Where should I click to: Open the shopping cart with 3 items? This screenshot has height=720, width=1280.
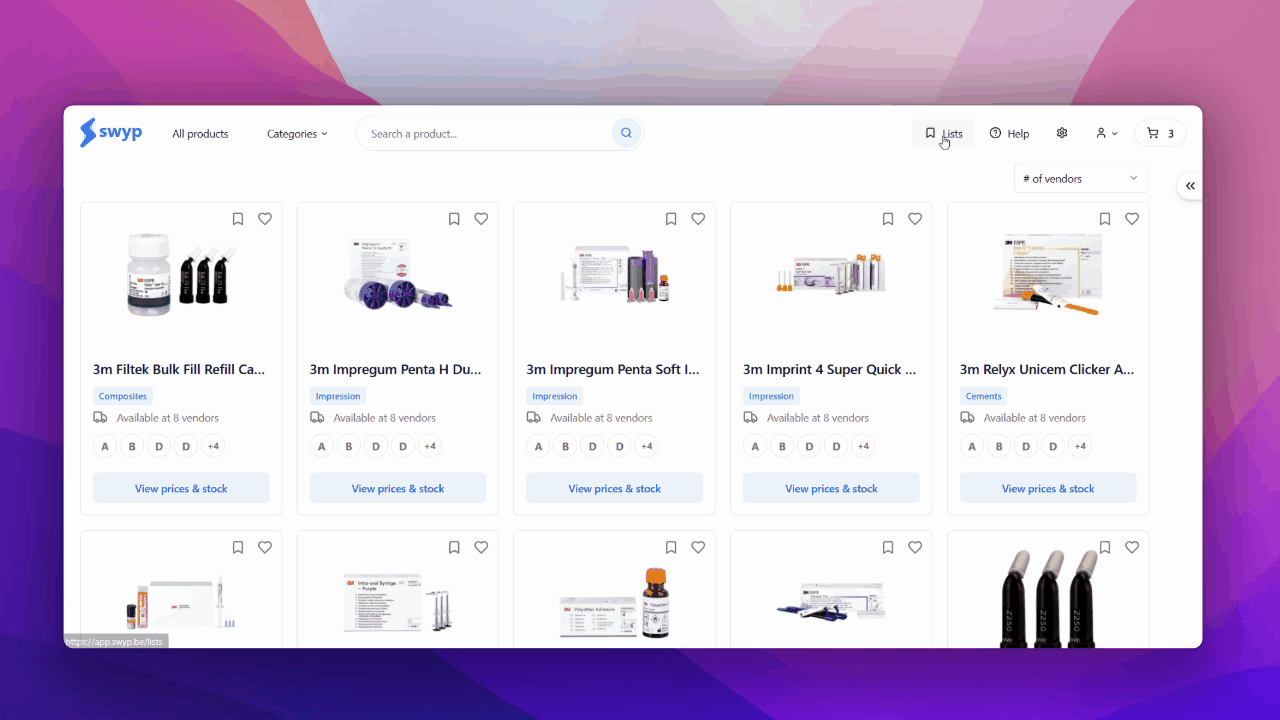click(1160, 133)
